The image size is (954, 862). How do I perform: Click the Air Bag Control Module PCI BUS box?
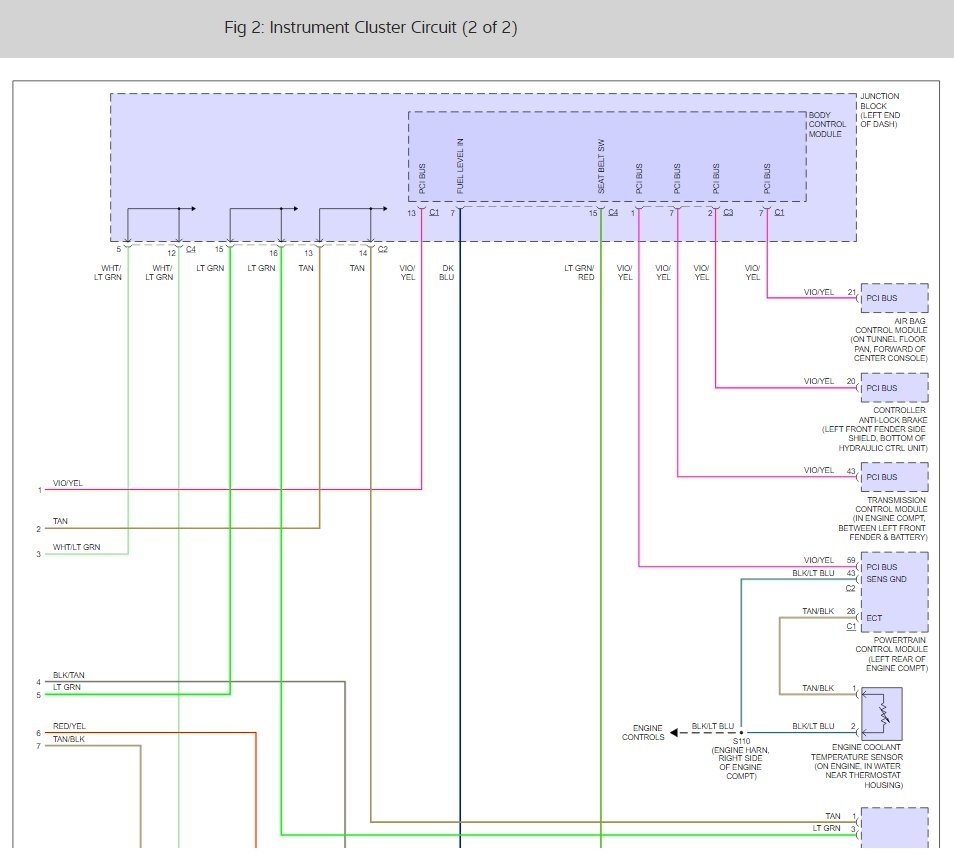click(894, 298)
